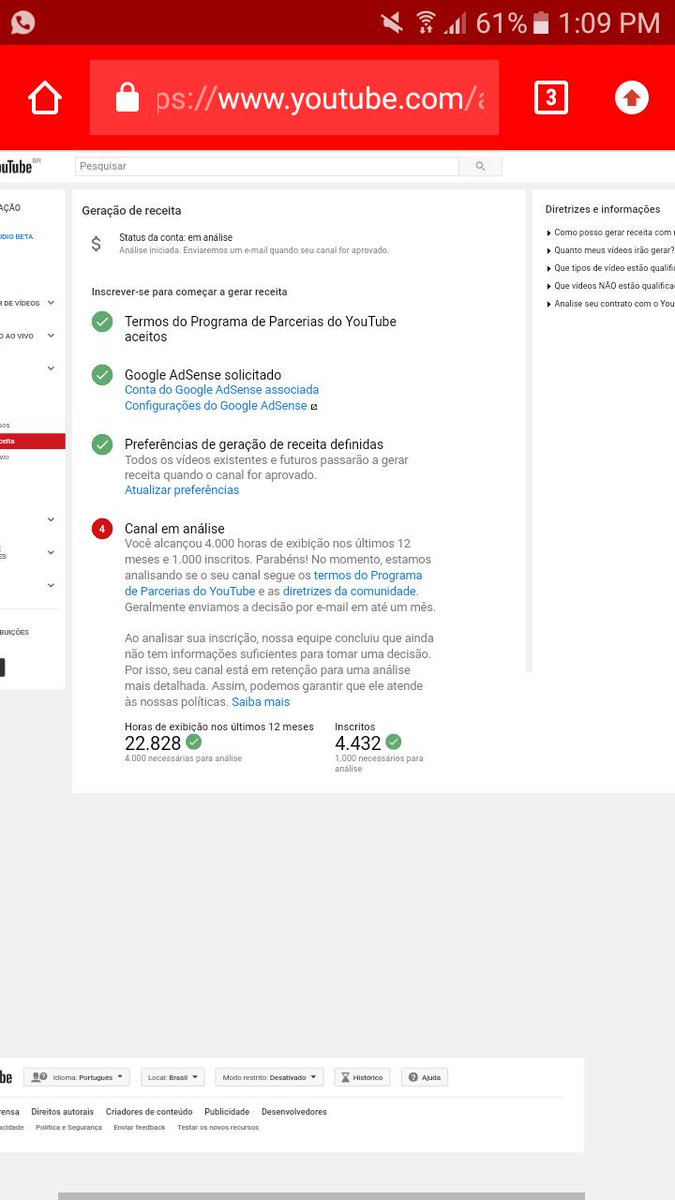This screenshot has width=675, height=1200.
Task: Expand 'Que vídeos NÃO estão qualificados' item
Action: pos(610,286)
